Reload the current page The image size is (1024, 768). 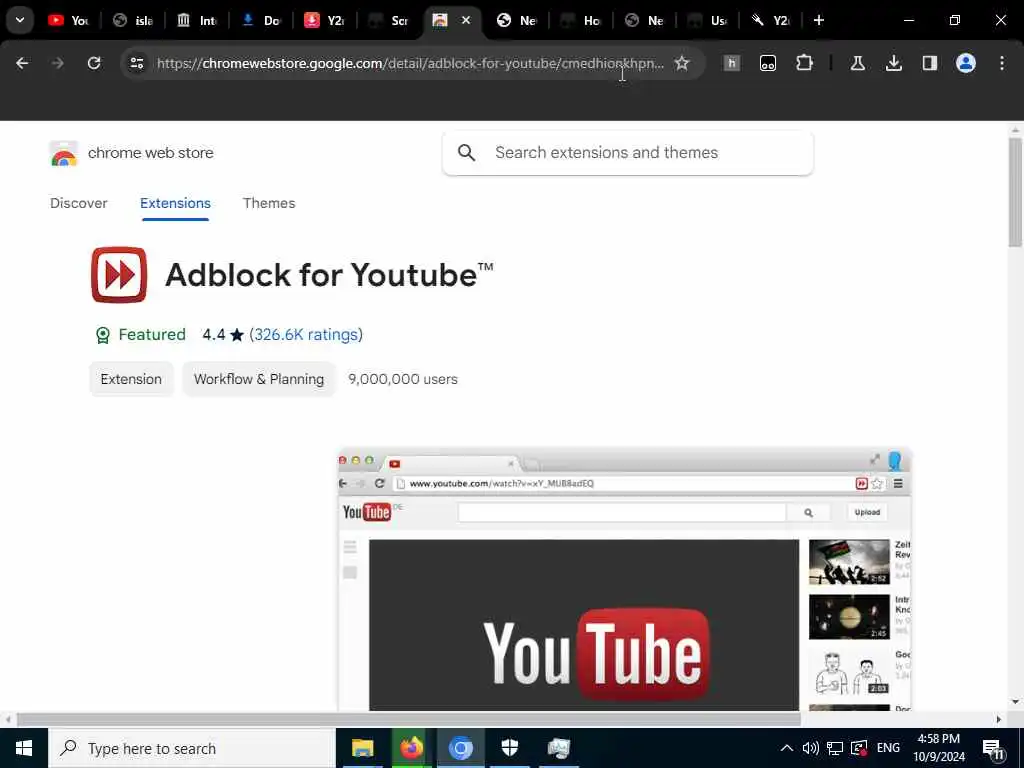(94, 63)
